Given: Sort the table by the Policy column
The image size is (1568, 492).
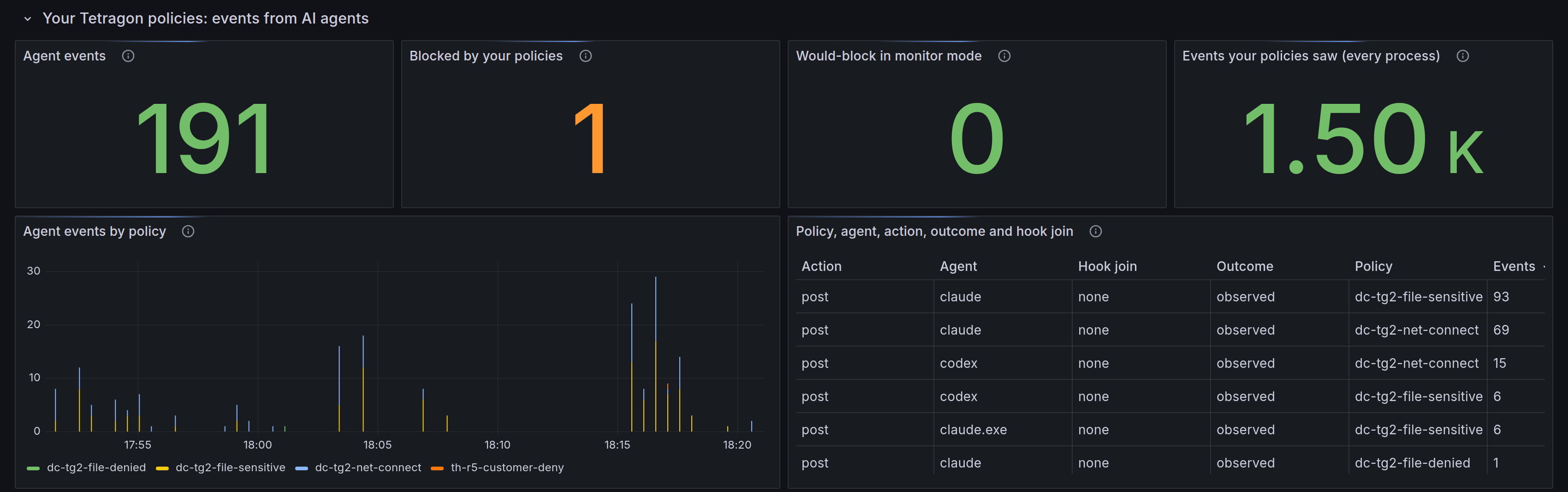Looking at the screenshot, I should click(x=1373, y=267).
